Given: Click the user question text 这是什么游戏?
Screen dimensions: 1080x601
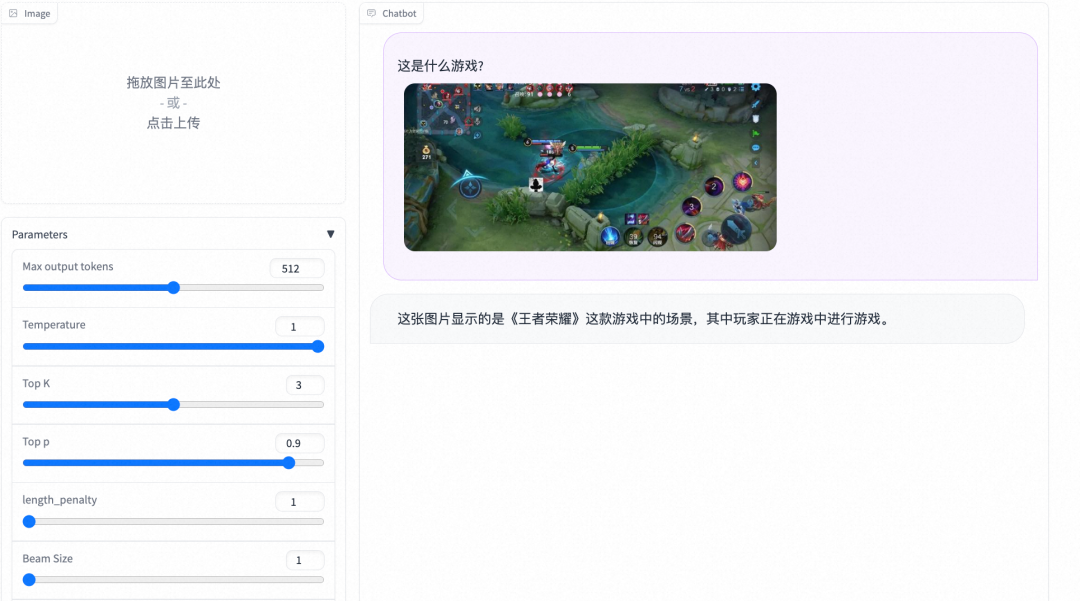Looking at the screenshot, I should pyautogui.click(x=441, y=66).
